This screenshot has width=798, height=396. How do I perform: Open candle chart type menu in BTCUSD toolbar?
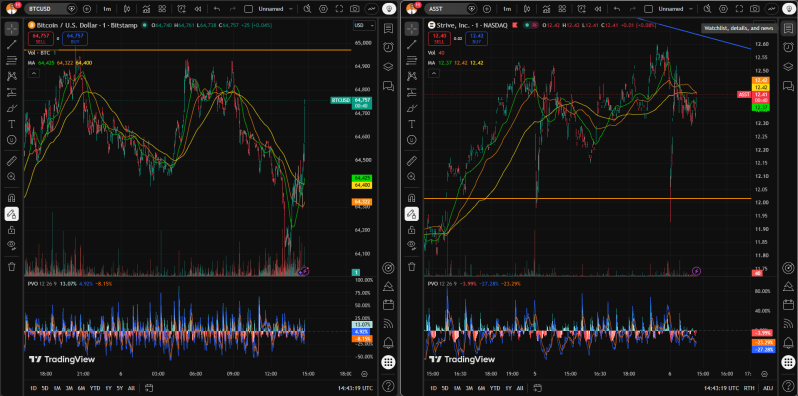click(x=127, y=9)
